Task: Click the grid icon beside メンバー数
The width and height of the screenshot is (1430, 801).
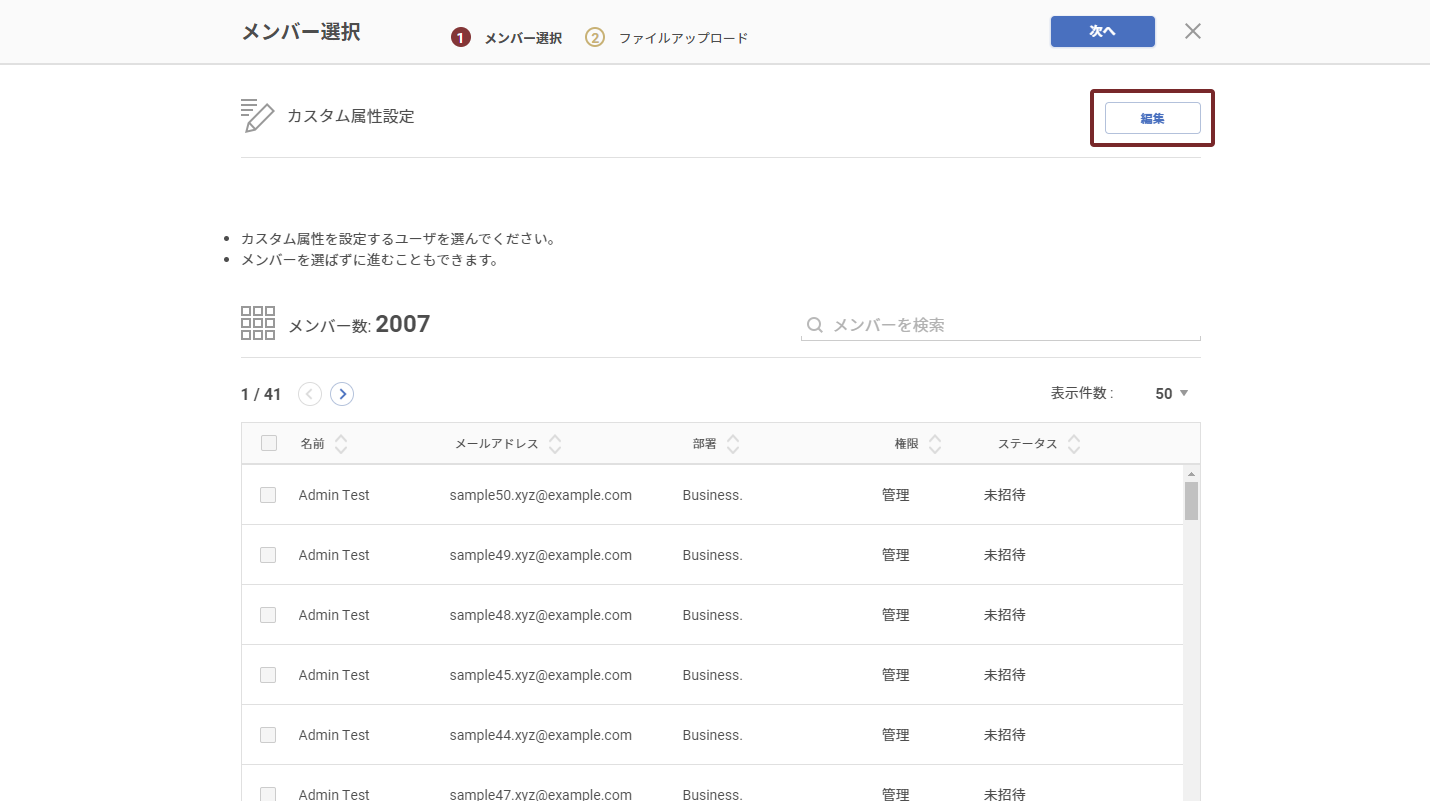Action: pyautogui.click(x=258, y=323)
